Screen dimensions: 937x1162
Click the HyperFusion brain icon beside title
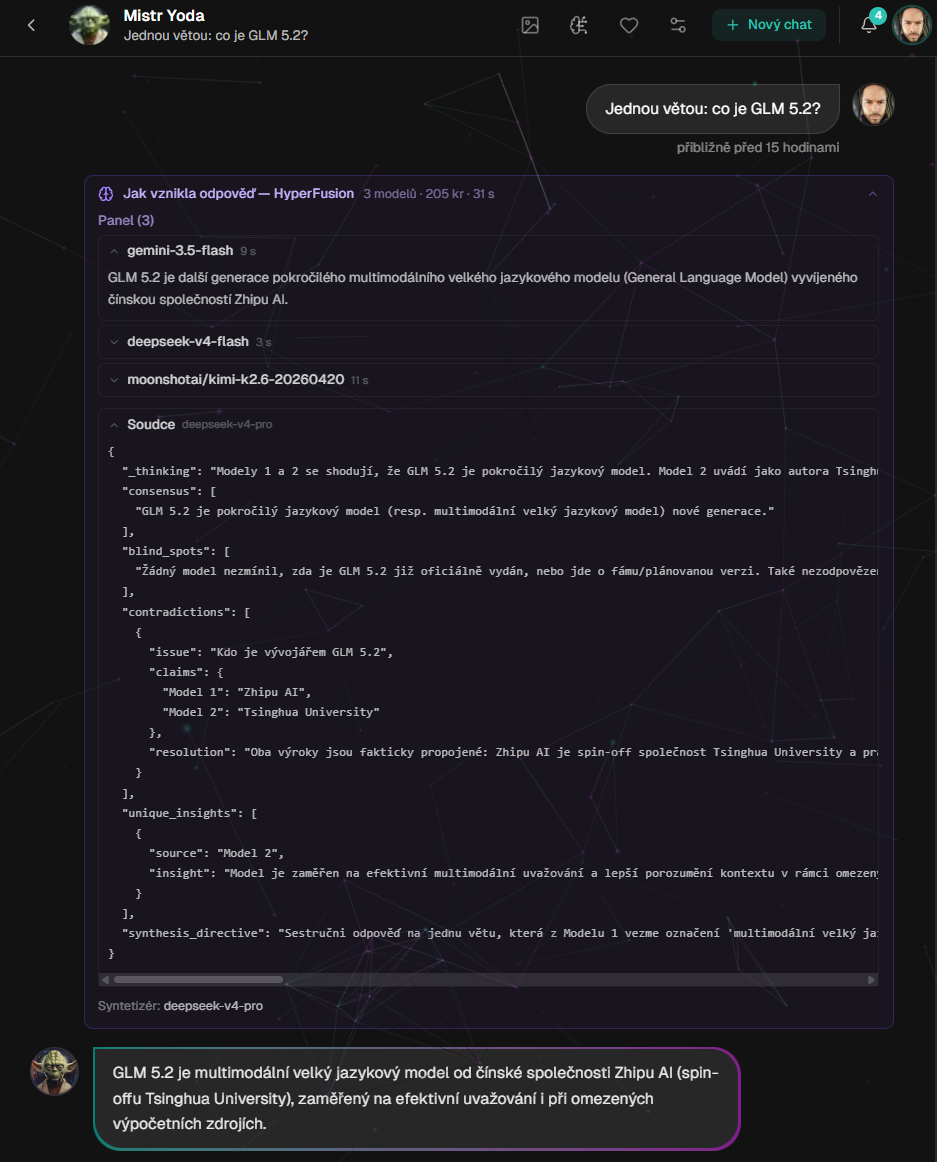point(106,193)
